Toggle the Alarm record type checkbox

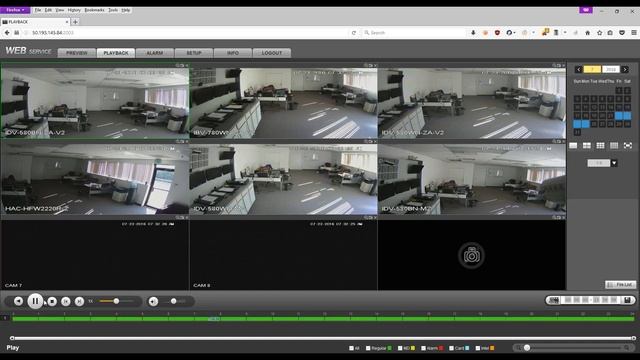click(x=423, y=348)
